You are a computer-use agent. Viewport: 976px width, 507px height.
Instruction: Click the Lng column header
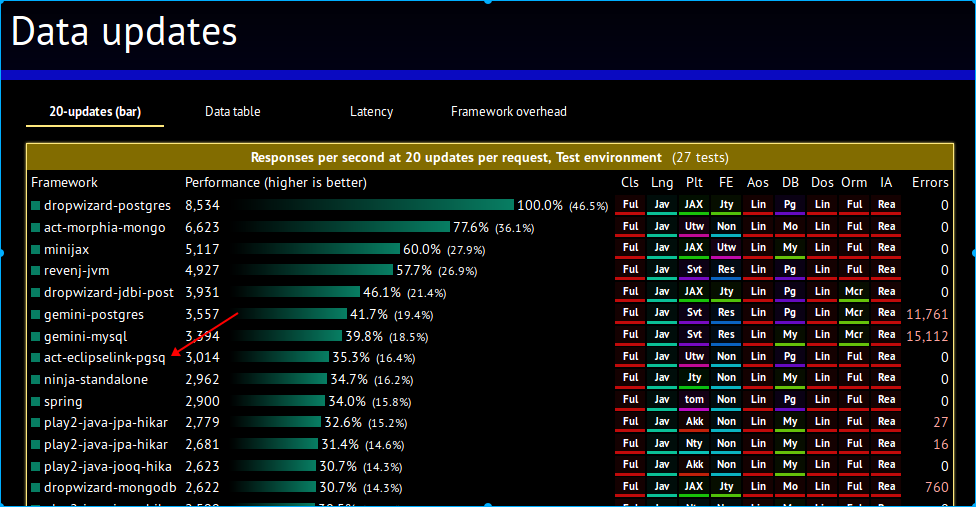click(x=662, y=182)
